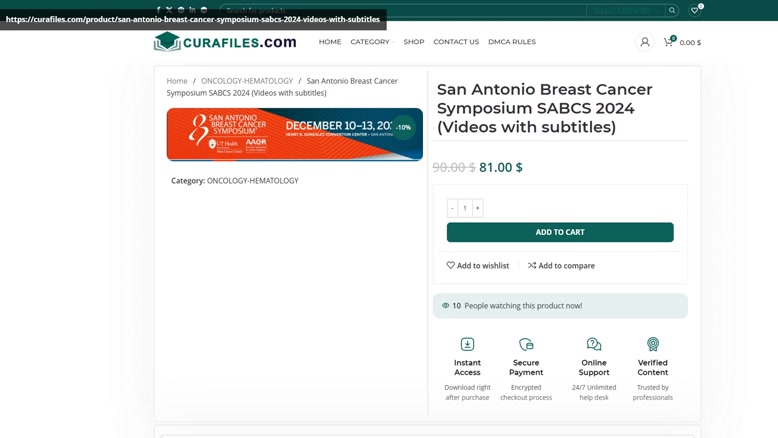Click the 81.00 $ sale price
Image resolution: width=778 pixels, height=438 pixels.
[x=501, y=167]
